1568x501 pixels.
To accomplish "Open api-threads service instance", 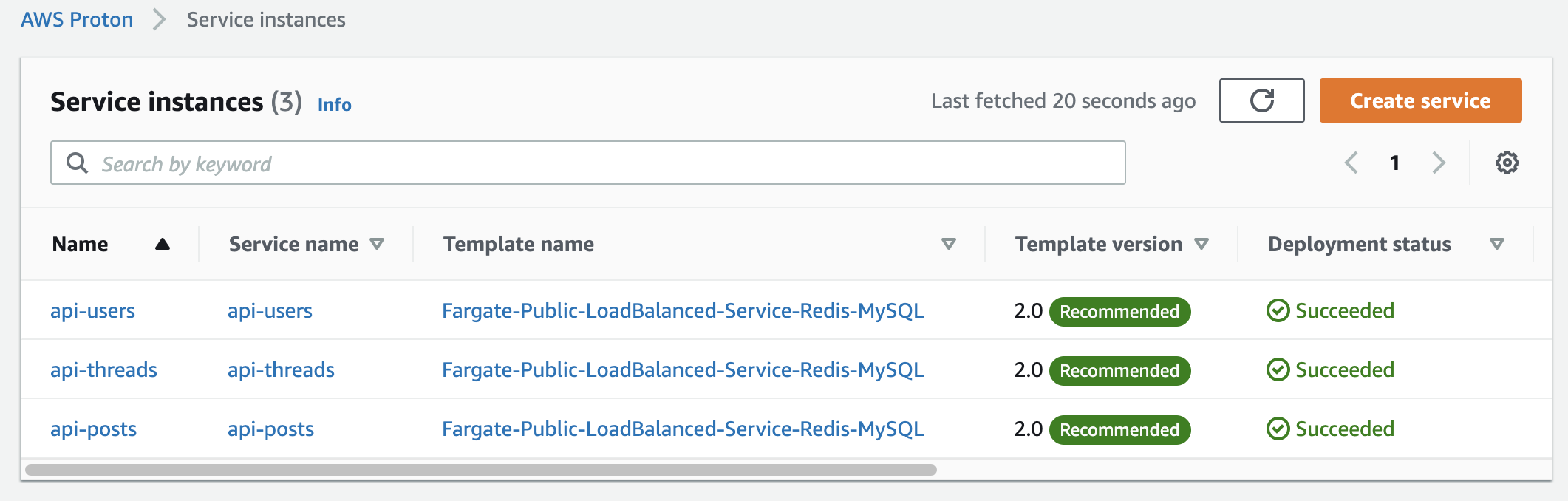I will [x=103, y=370].
